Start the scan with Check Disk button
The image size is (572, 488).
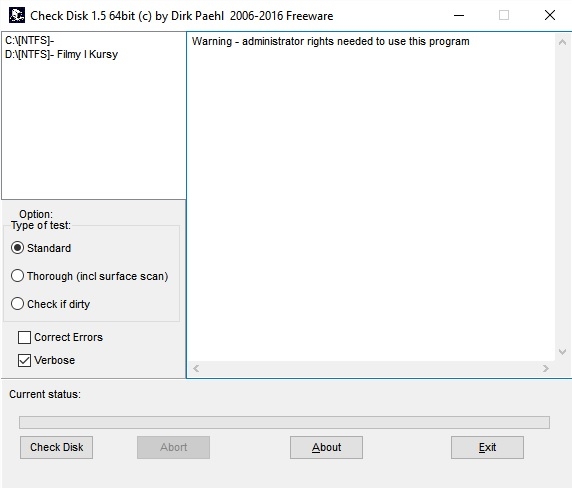pos(57,447)
